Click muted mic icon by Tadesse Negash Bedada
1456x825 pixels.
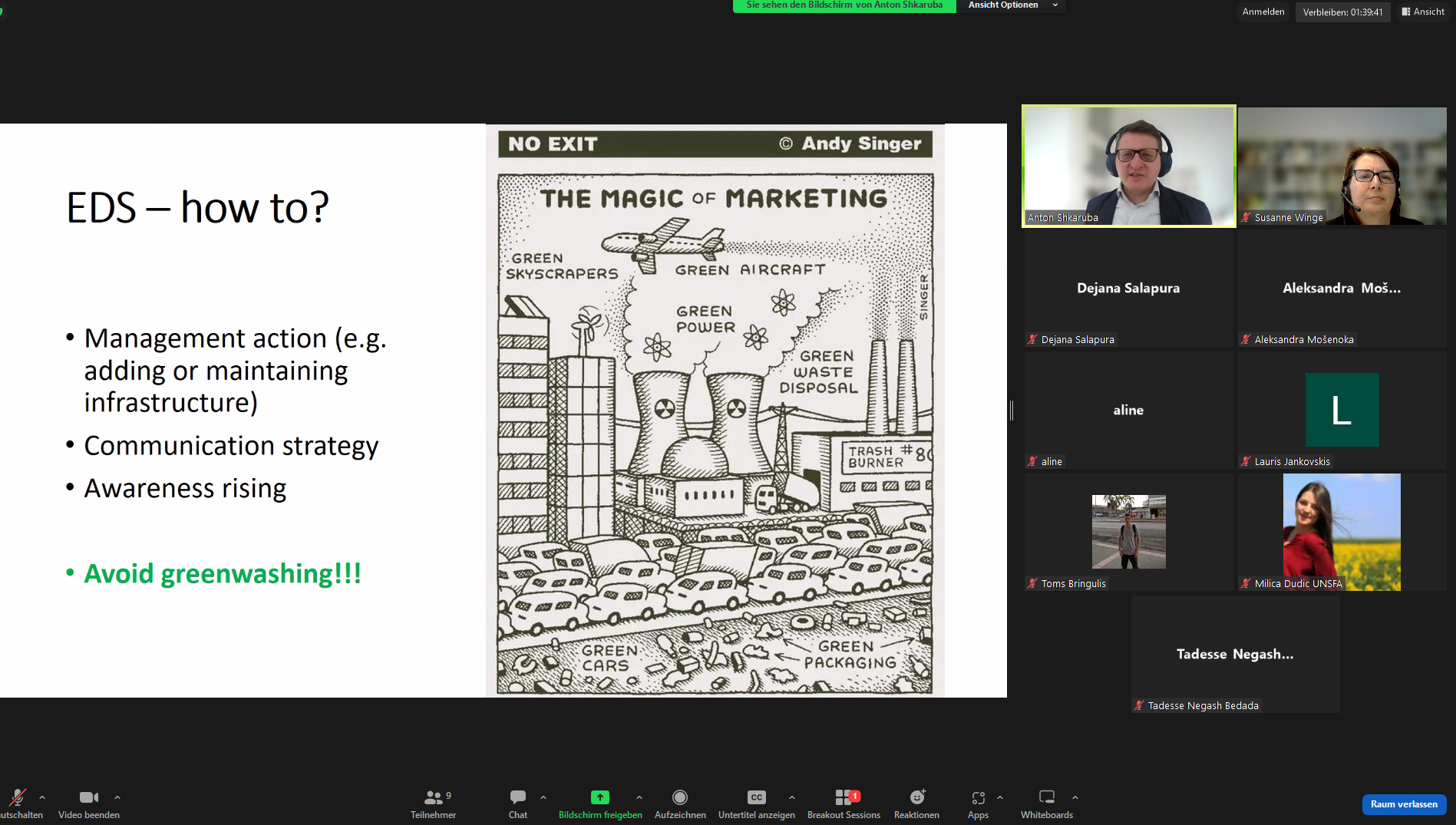[1139, 706]
